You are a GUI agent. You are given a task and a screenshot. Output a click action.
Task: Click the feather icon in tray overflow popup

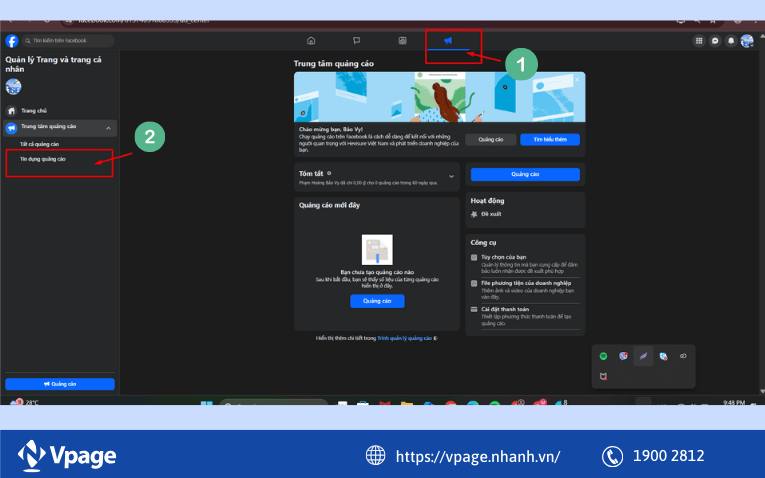(644, 356)
